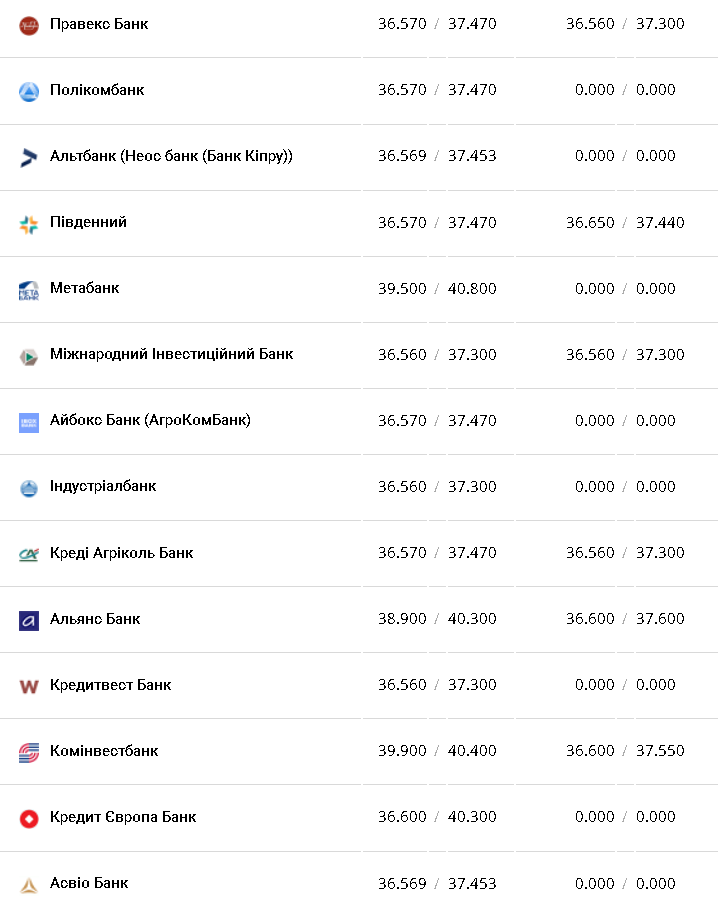Open the Правекс Банк link

click(99, 23)
